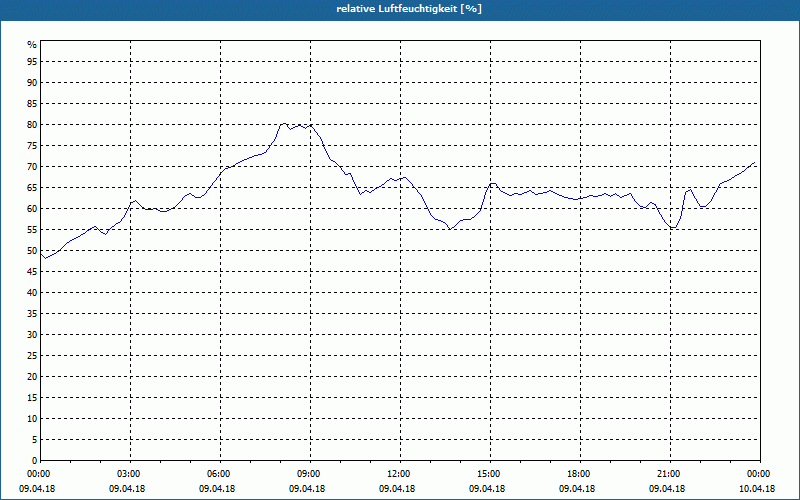The height and width of the screenshot is (500, 800).
Task: Select the '50' y-axis tick label
Action: coord(32,251)
